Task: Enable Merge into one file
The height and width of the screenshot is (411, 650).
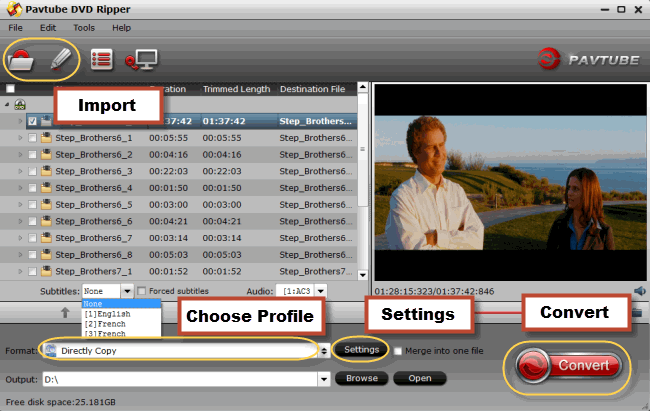Action: pyautogui.click(x=398, y=351)
